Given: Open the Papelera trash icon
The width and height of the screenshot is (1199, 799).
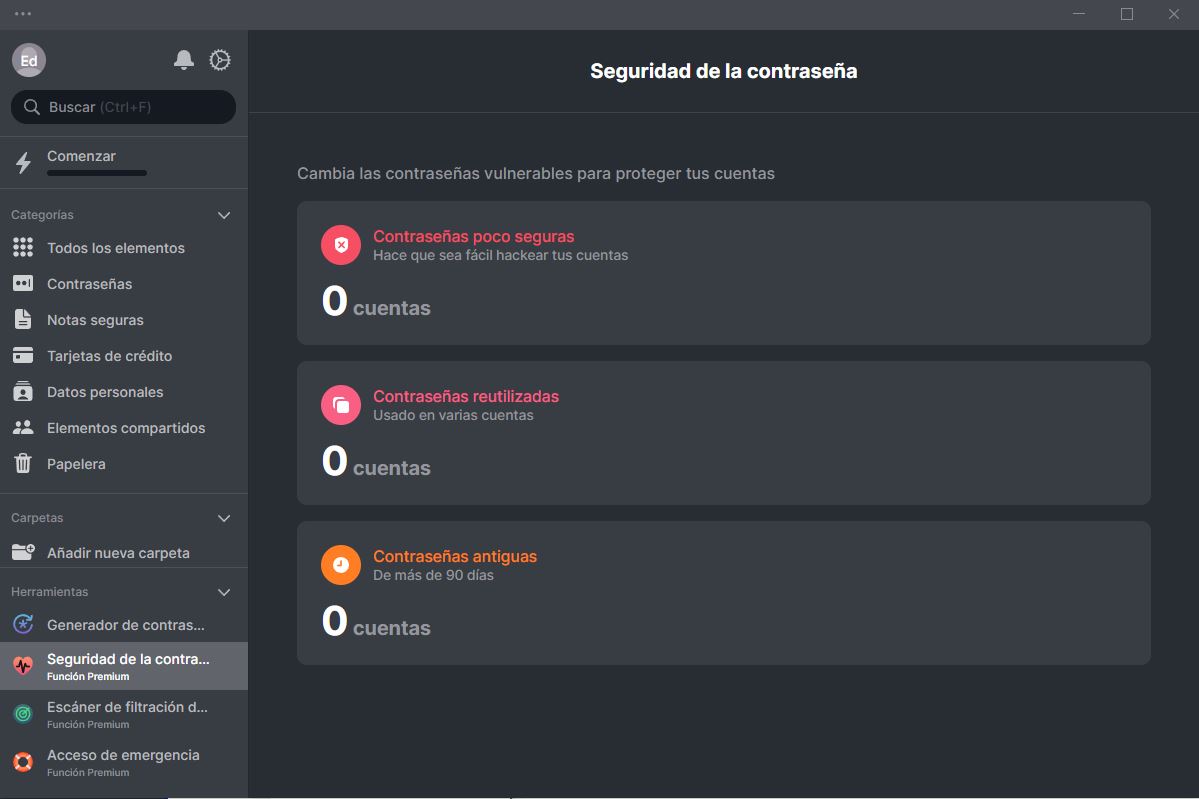Looking at the screenshot, I should tap(23, 463).
